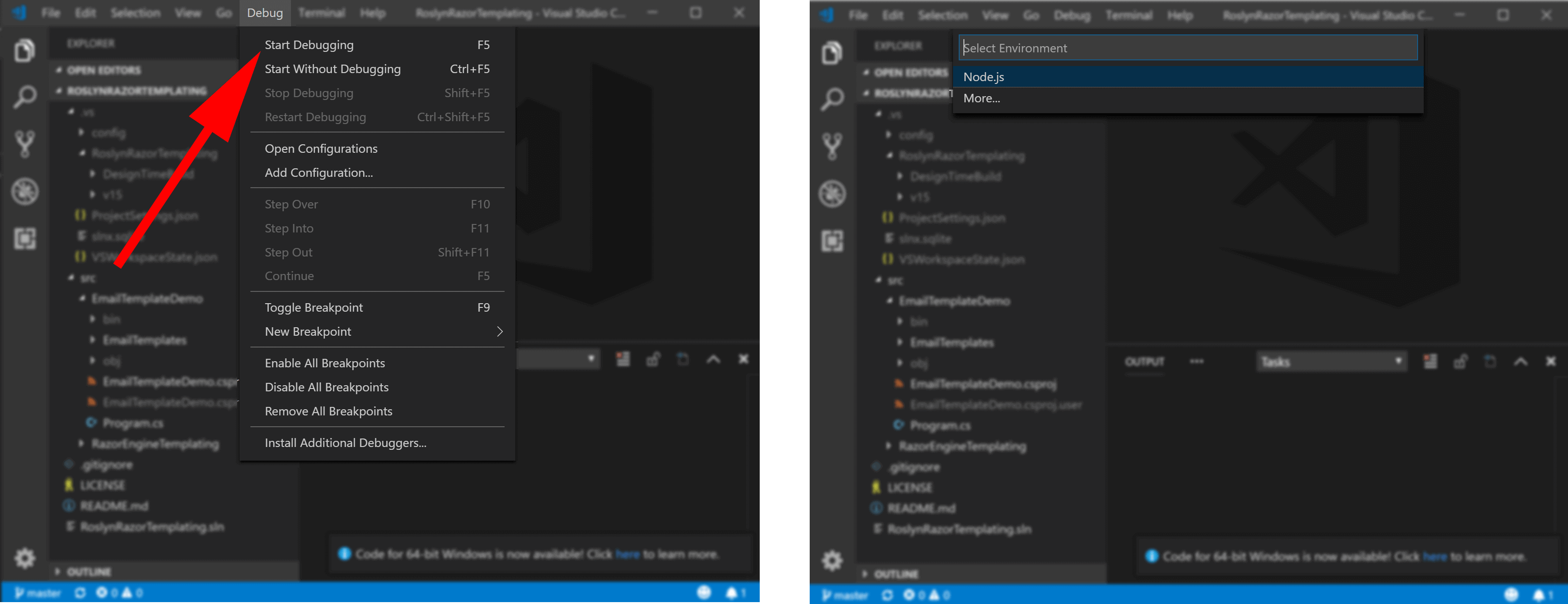Maximize panel chevron in right window
1568x604 pixels.
pos(1520,362)
